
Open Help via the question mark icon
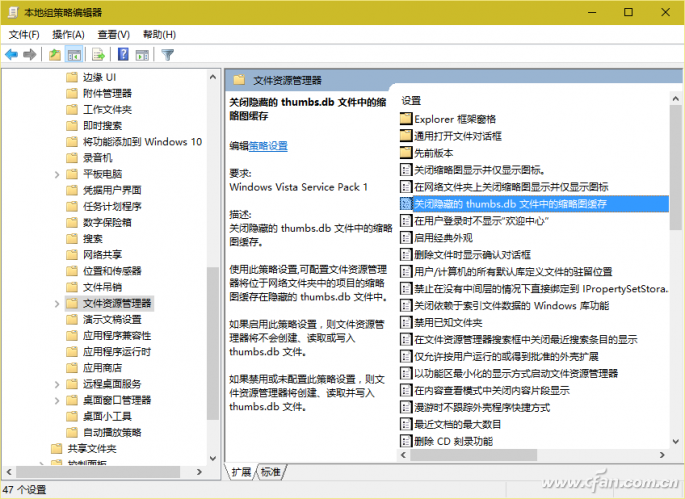click(x=124, y=55)
